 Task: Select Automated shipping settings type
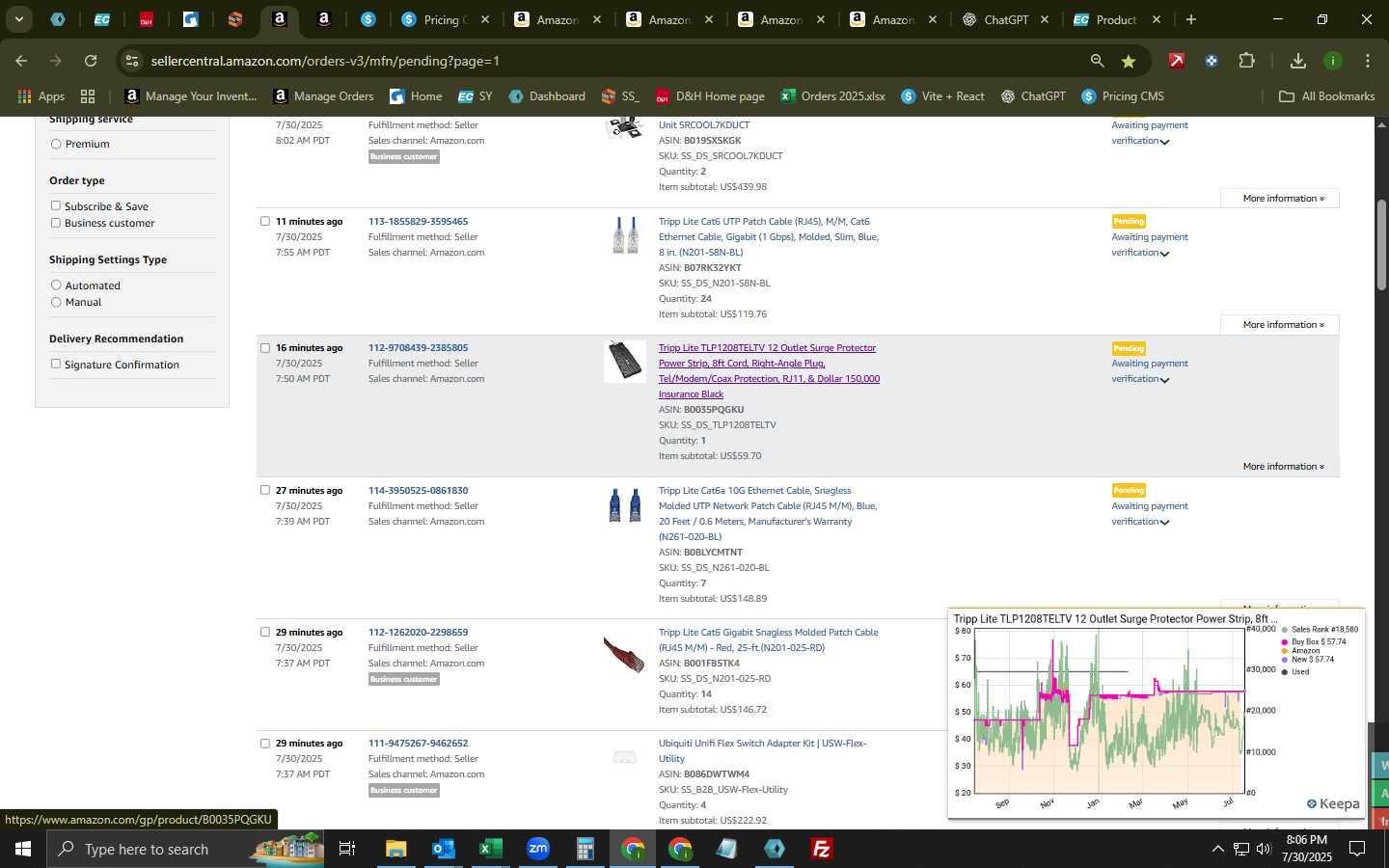tap(56, 285)
